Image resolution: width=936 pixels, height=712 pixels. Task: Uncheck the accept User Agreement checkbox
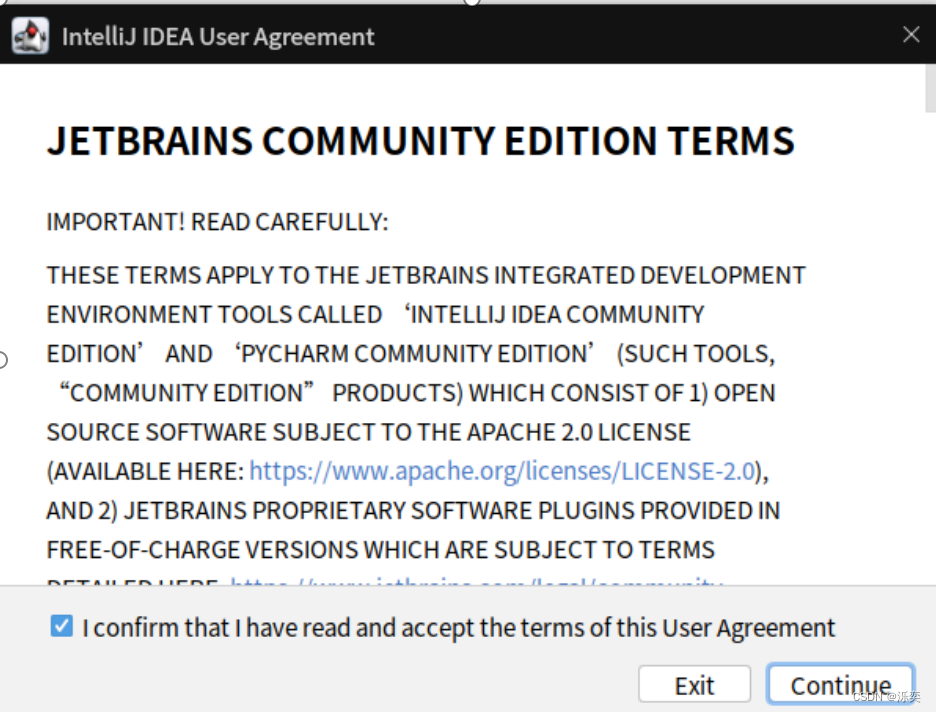pyautogui.click(x=61, y=626)
